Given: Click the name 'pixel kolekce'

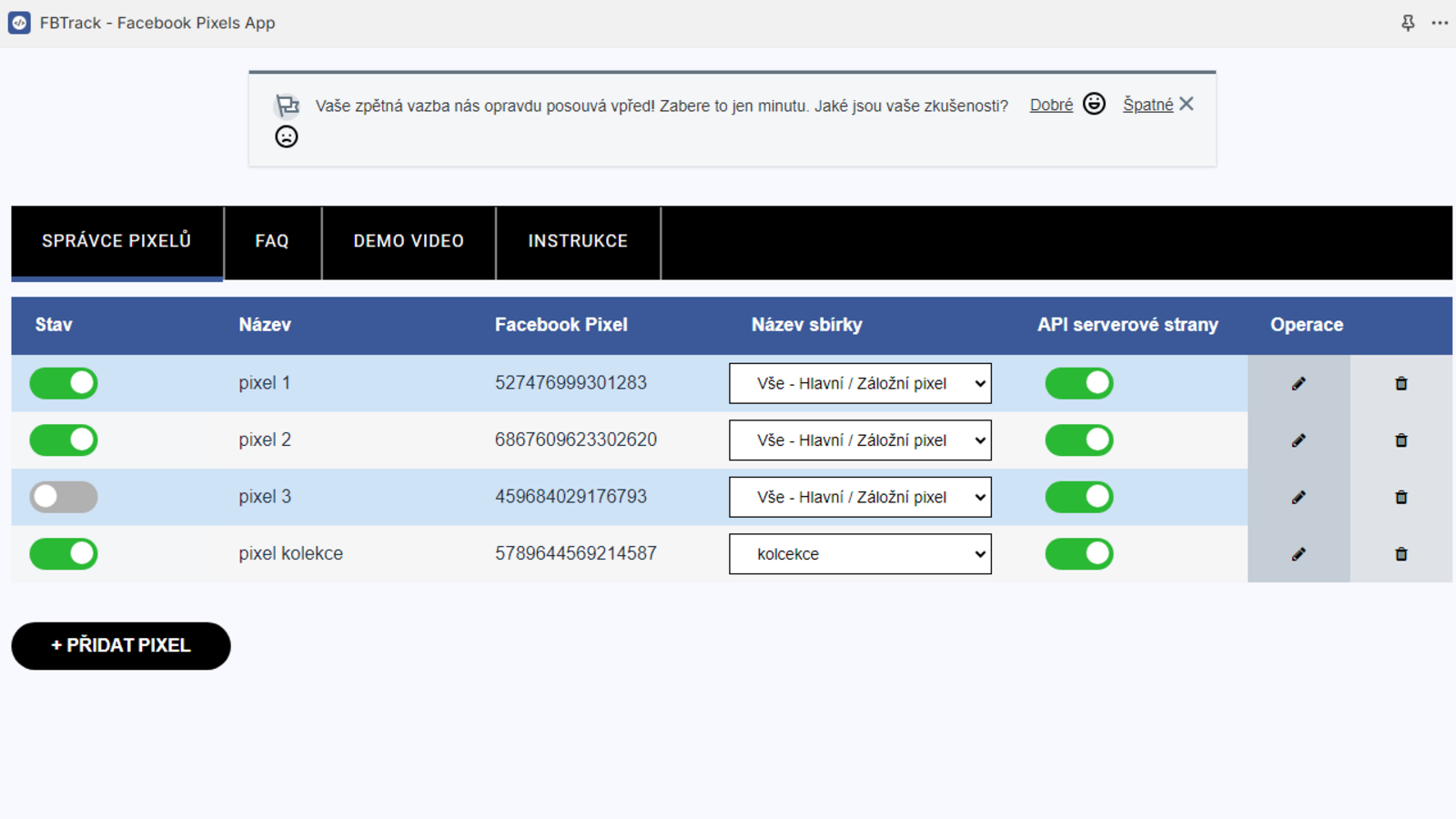Looking at the screenshot, I should coord(290,553).
